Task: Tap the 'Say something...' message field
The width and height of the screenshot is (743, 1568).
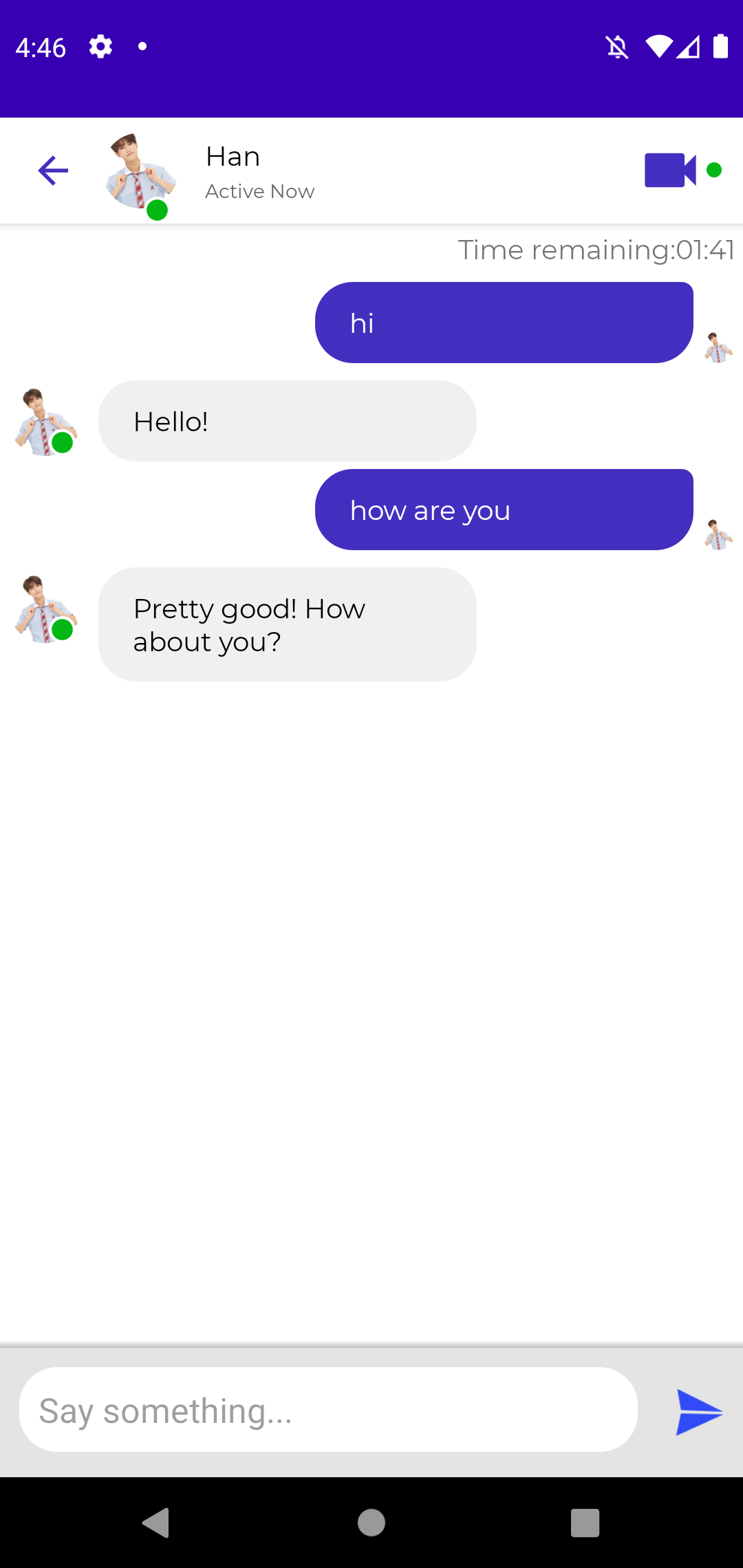Action: [x=328, y=1411]
